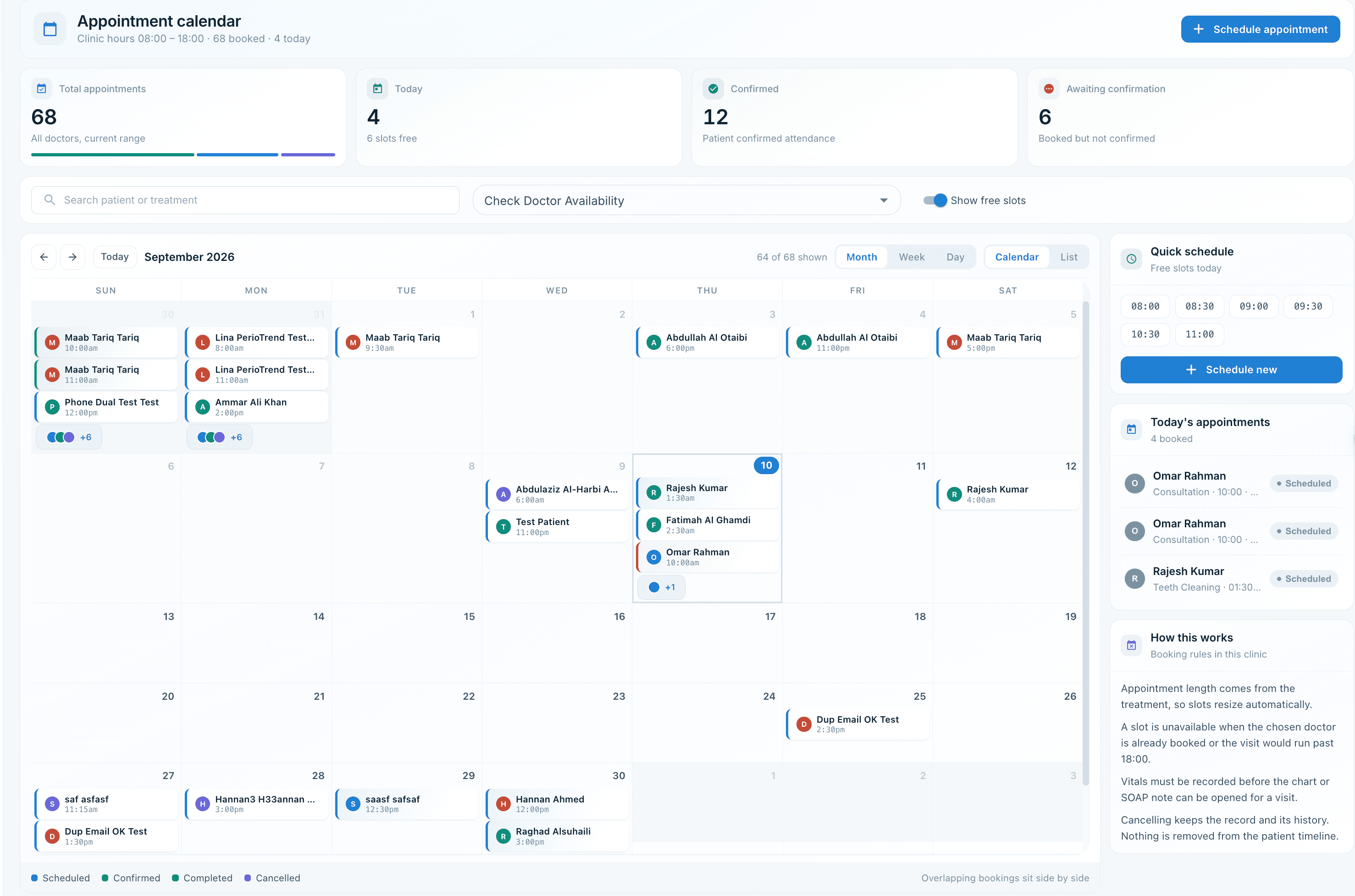Open the Rajesh Kumar Teeth Cleaning row

pos(1231,579)
